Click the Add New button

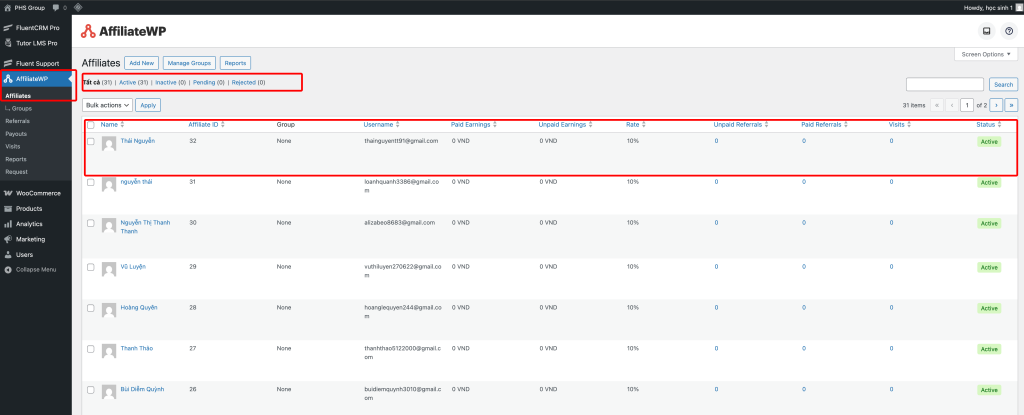(141, 63)
